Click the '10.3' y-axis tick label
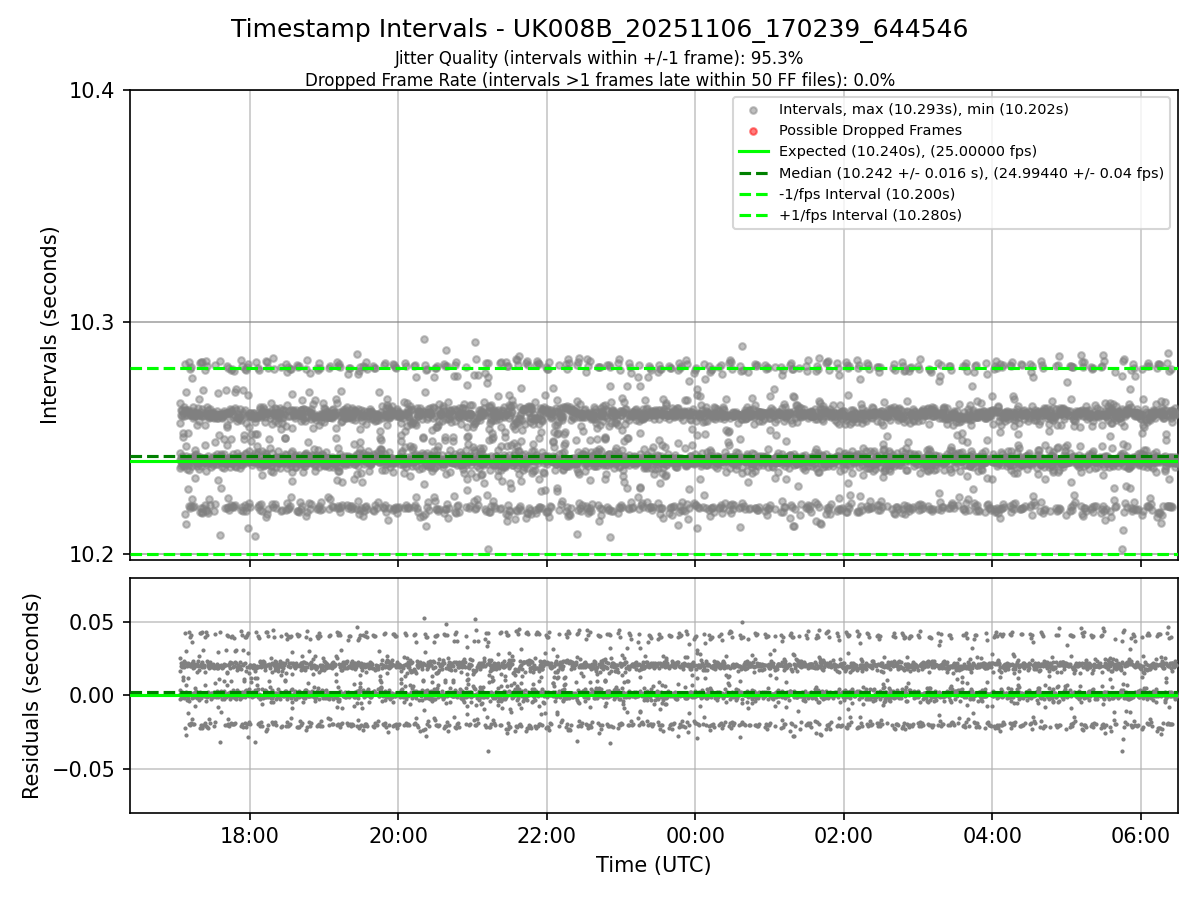Image resolution: width=1200 pixels, height=900 pixels. pos(94,322)
